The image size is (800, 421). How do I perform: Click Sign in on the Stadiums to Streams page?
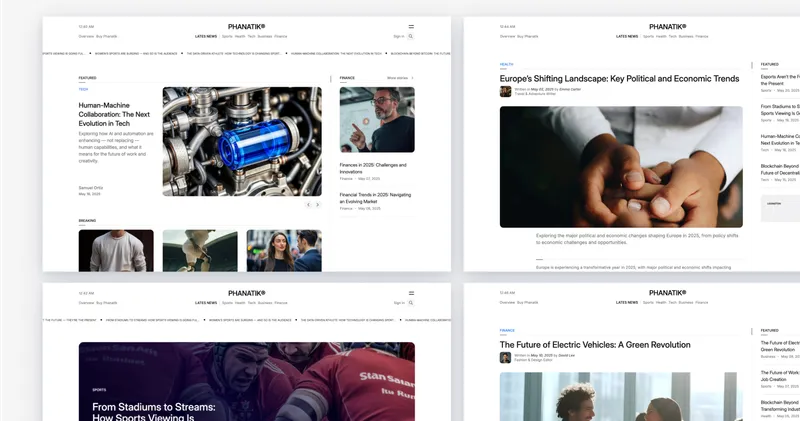(x=398, y=302)
